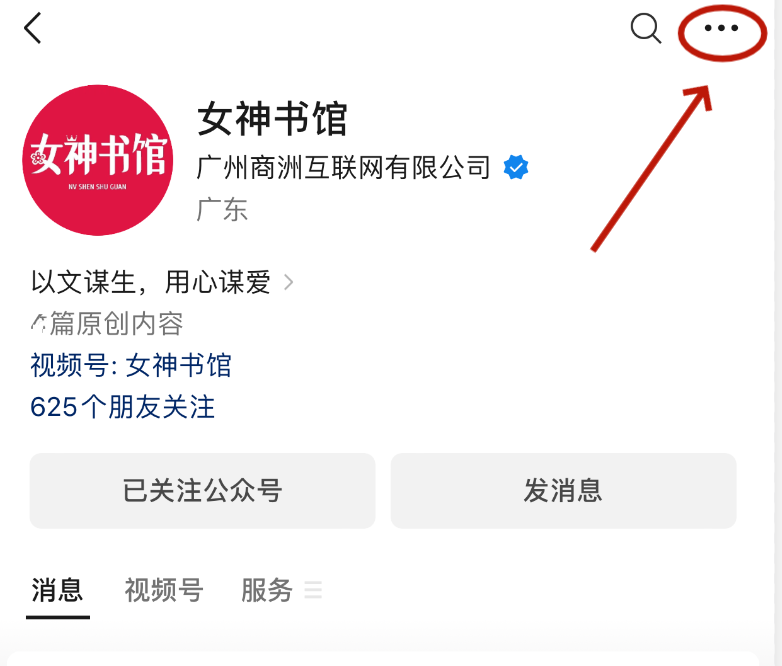Switch to the 消息 tab
The width and height of the screenshot is (782, 666).
pos(57,590)
